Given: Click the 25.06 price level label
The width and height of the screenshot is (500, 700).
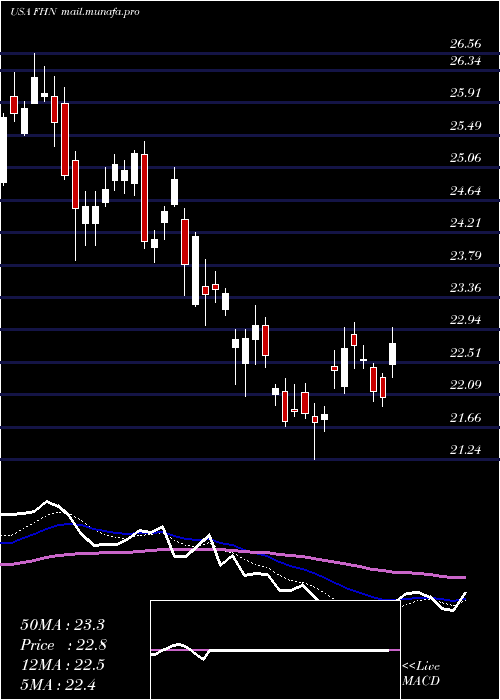Looking at the screenshot, I should click(466, 158).
